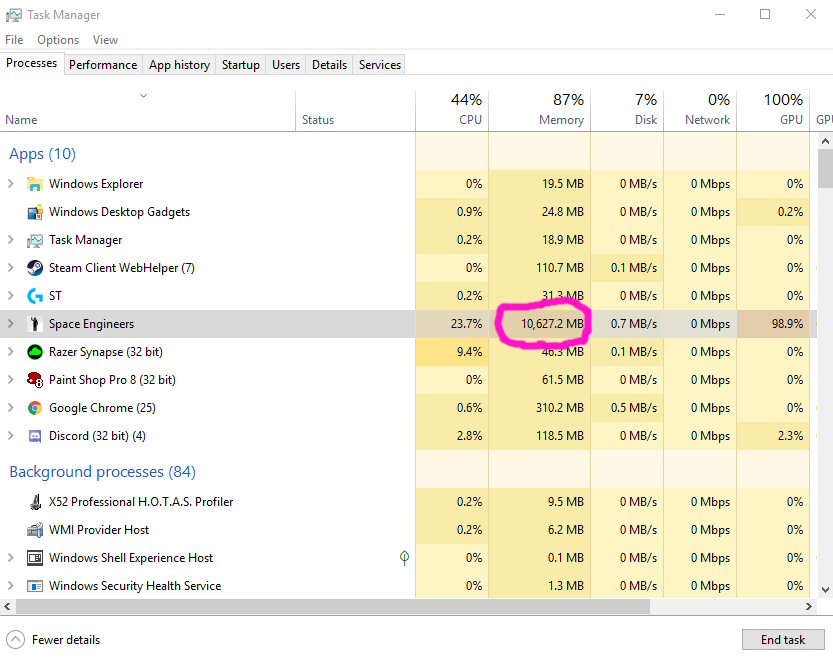
Task: Open the Startup tab
Action: tap(241, 65)
